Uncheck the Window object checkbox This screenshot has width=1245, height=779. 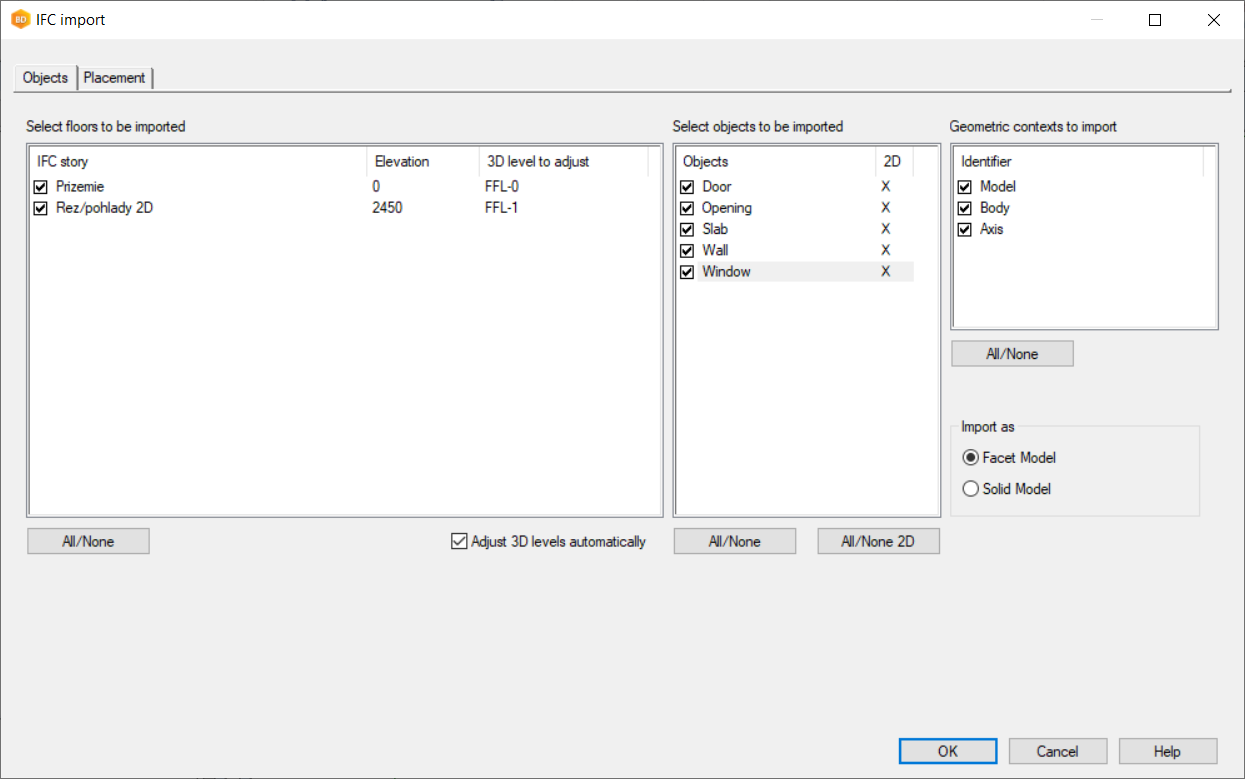point(687,272)
